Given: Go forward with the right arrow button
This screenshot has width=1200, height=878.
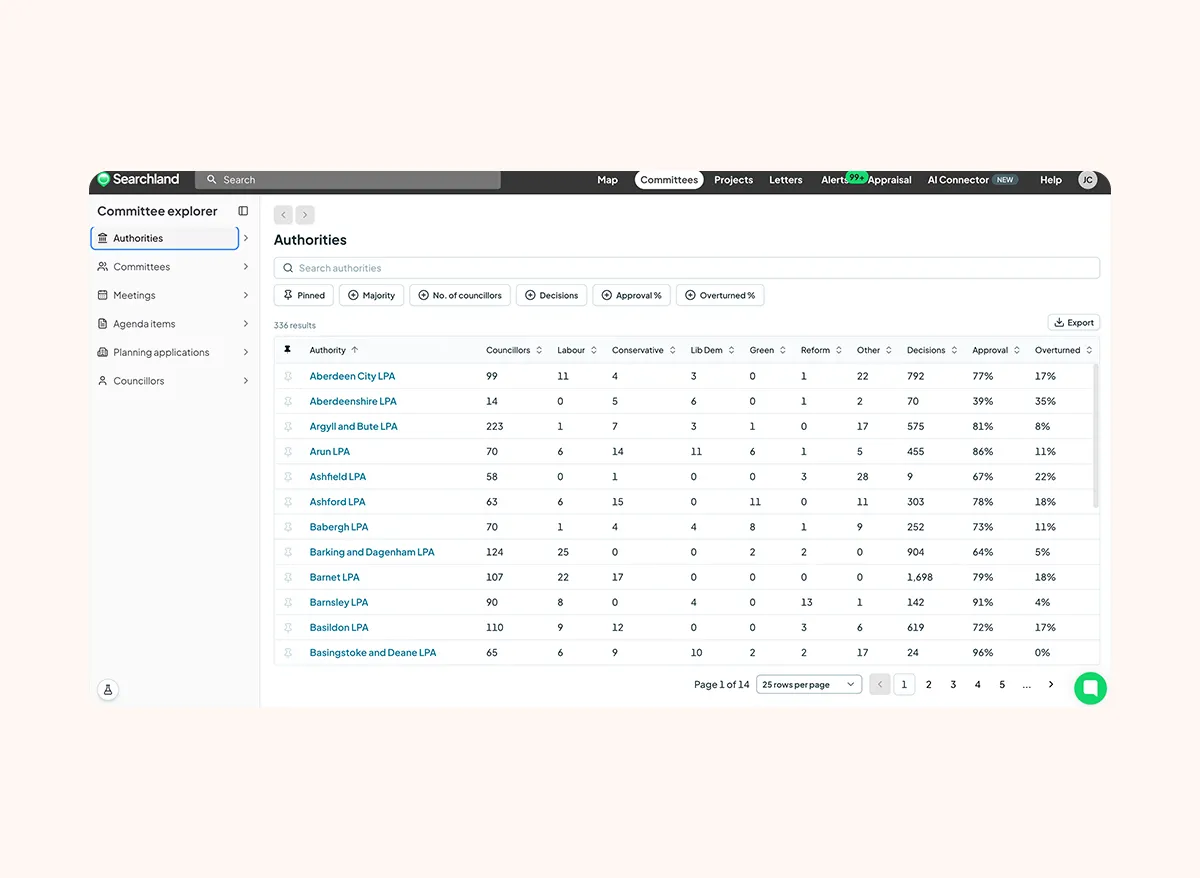Looking at the screenshot, I should 305,214.
